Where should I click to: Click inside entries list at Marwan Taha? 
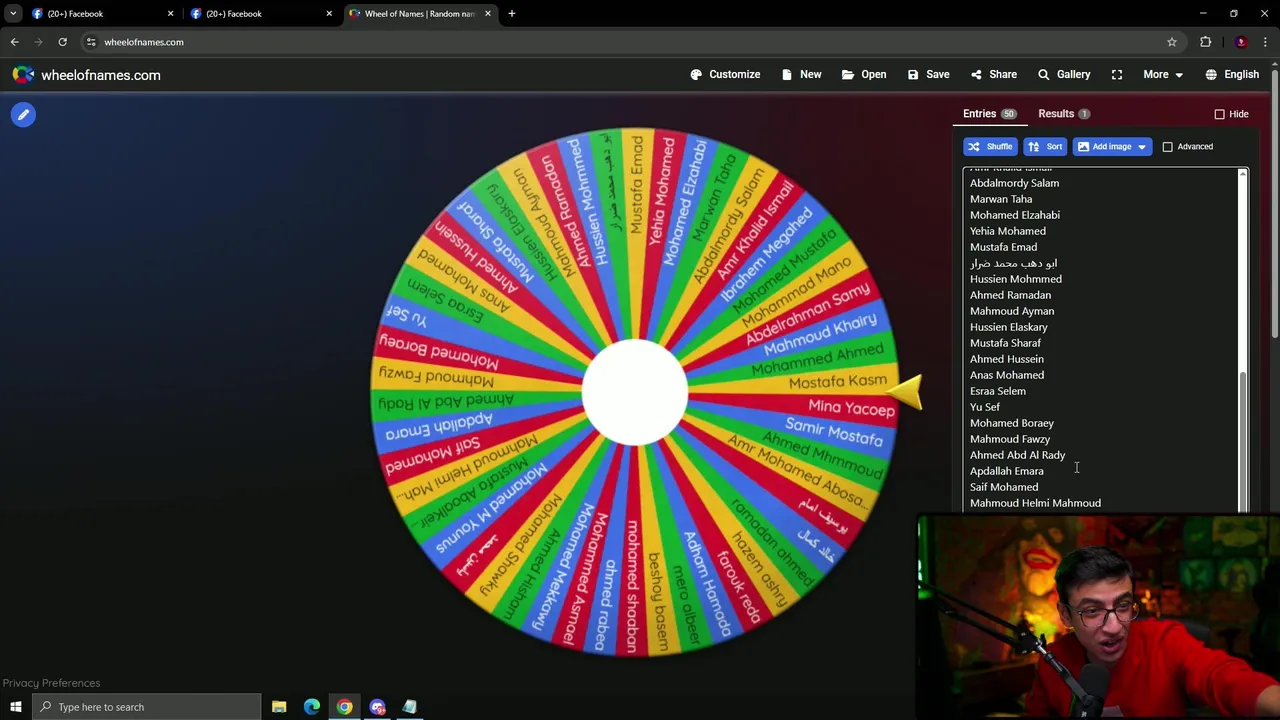click(x=1001, y=199)
